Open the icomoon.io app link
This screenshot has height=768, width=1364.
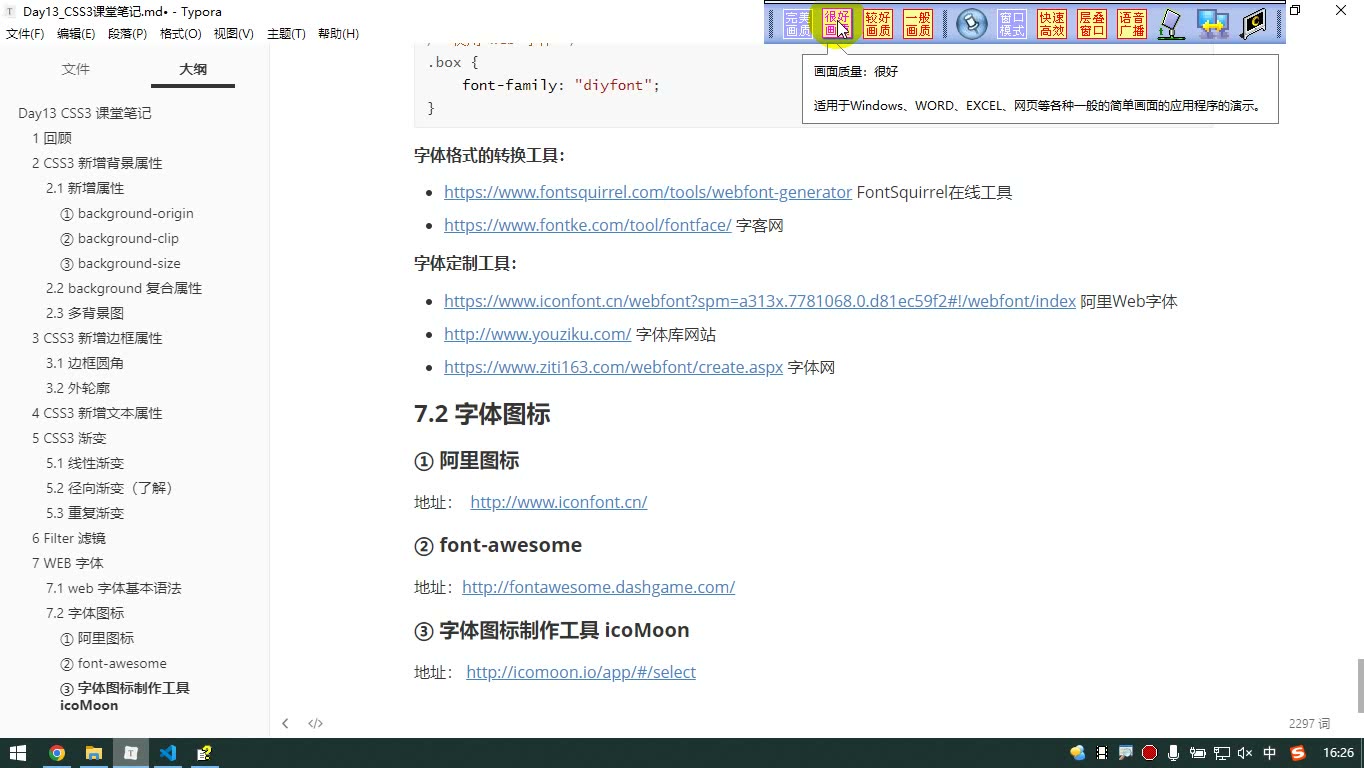[581, 672]
